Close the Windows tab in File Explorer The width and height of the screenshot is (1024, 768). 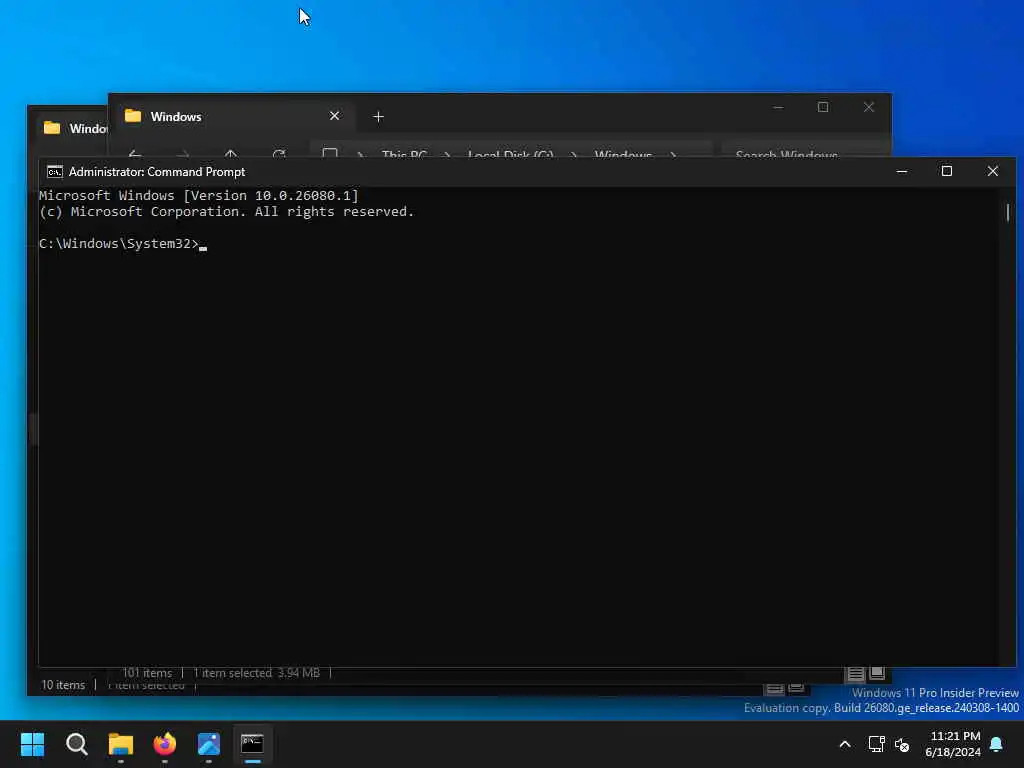click(334, 116)
